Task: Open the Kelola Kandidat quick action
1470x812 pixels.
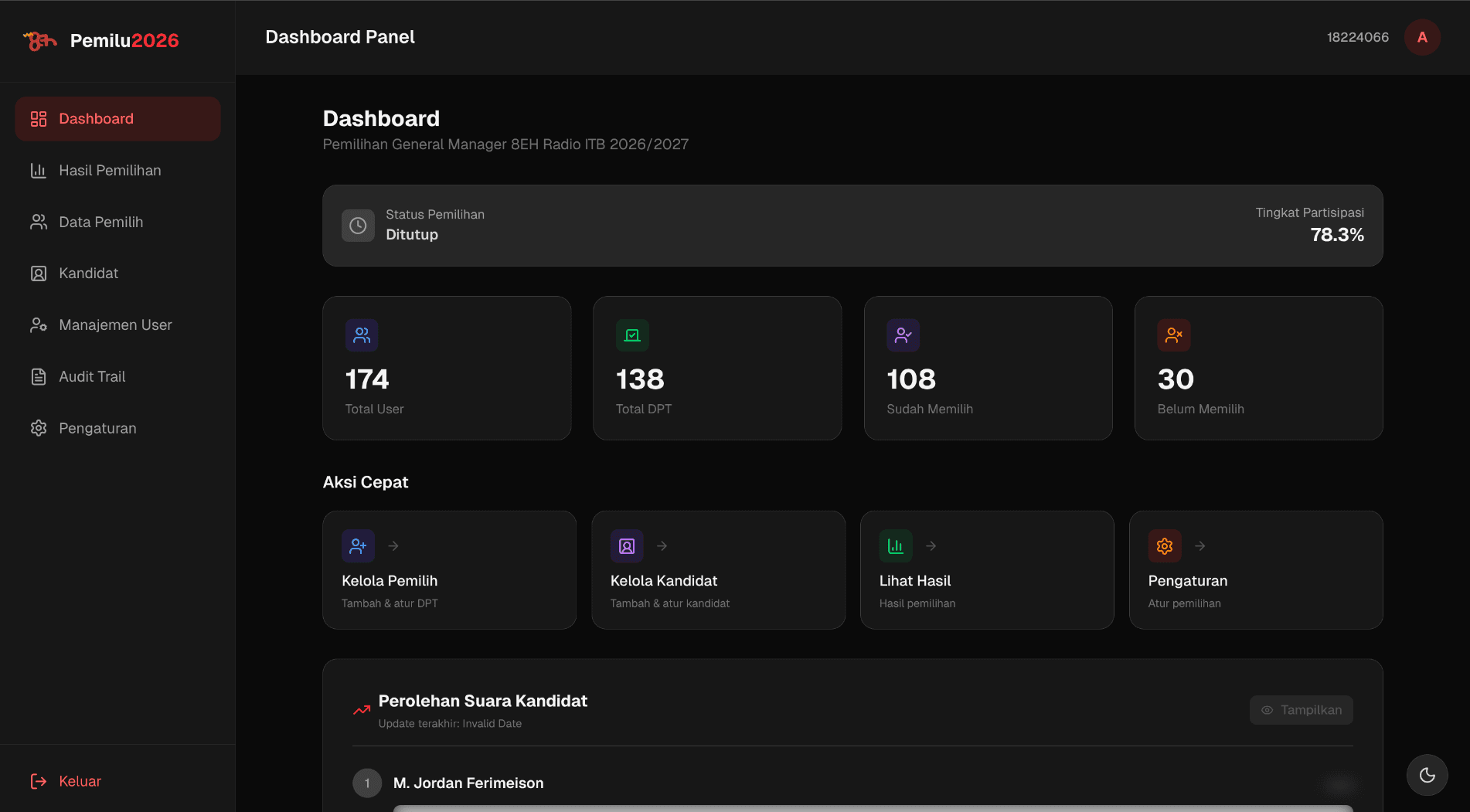Action: coord(718,570)
